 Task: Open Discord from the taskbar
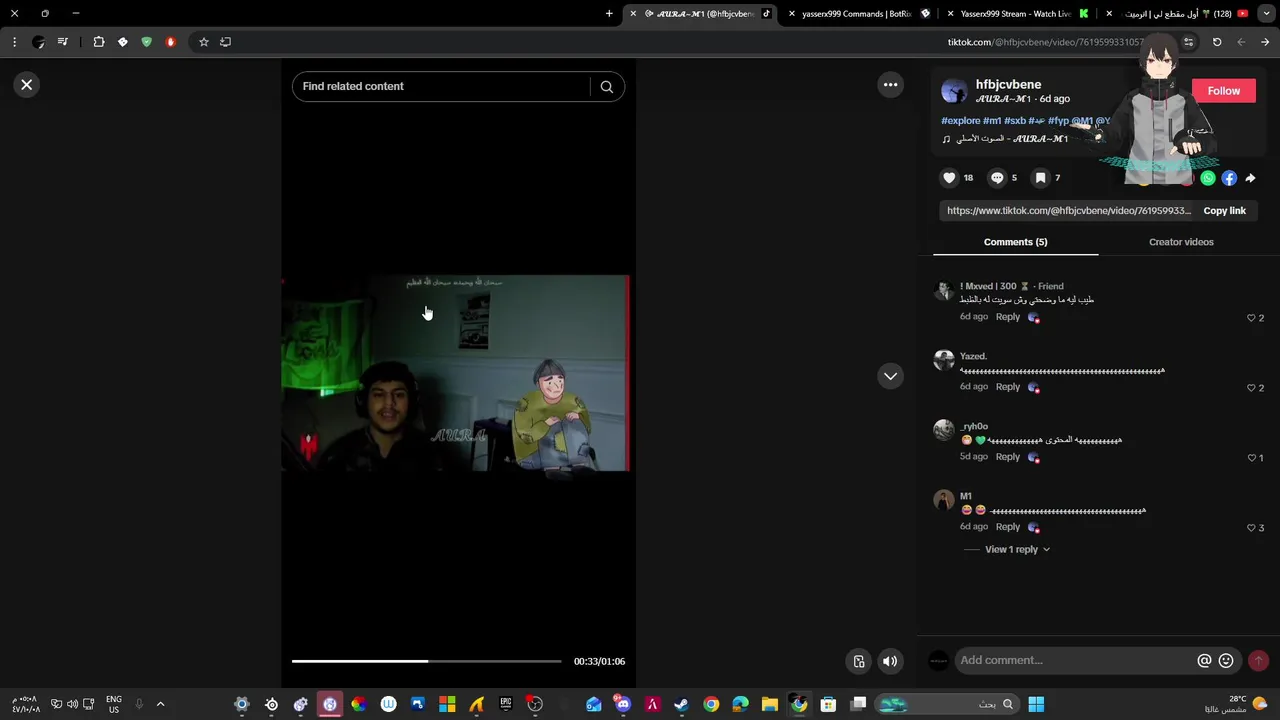point(623,704)
